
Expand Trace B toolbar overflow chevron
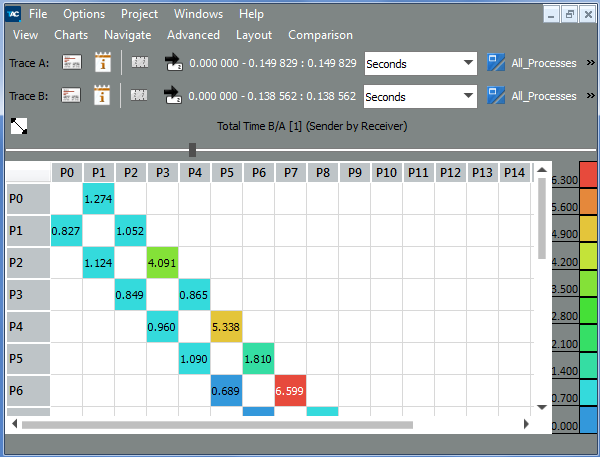590,95
